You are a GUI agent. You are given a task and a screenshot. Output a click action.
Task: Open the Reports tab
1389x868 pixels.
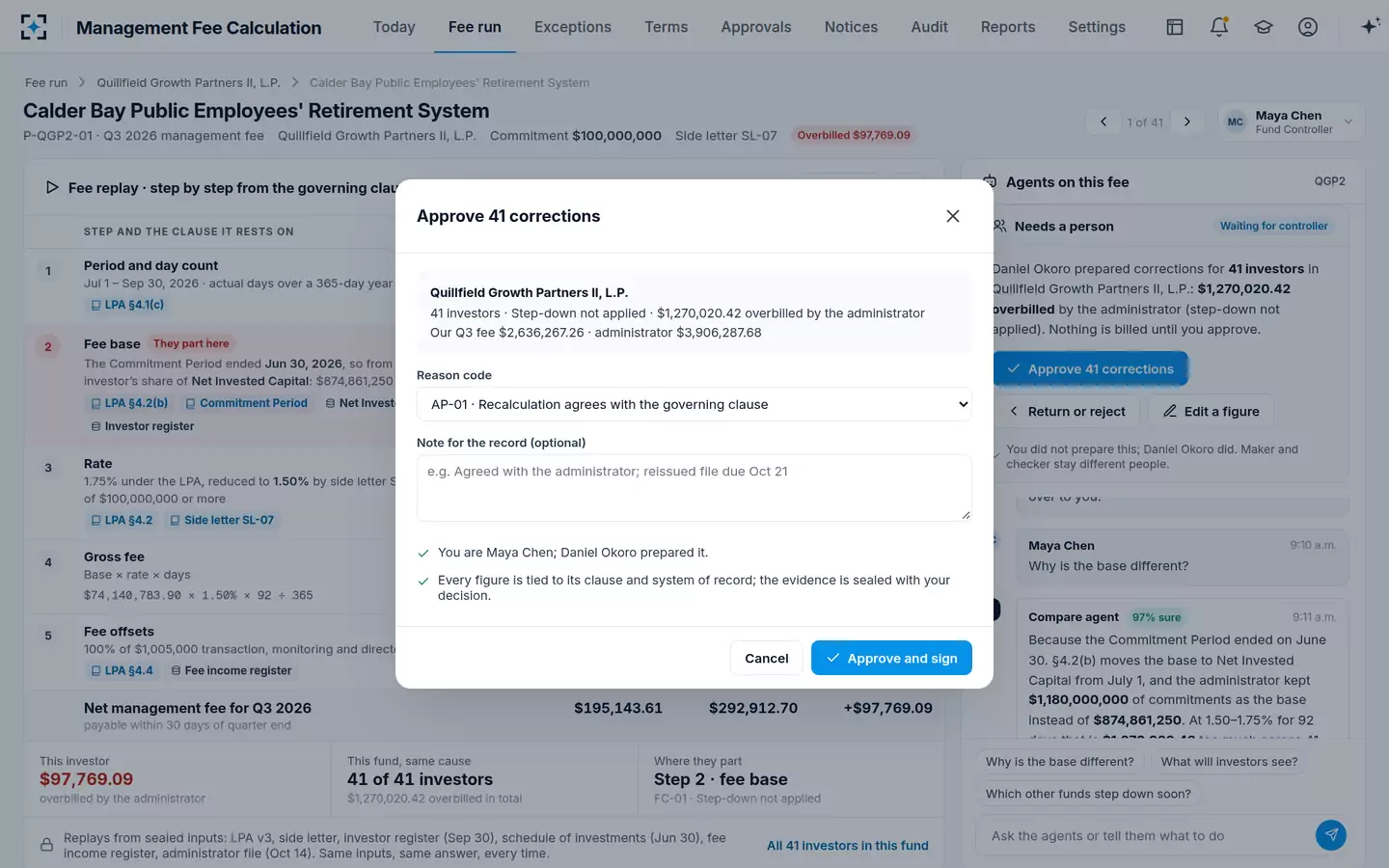point(1008,27)
